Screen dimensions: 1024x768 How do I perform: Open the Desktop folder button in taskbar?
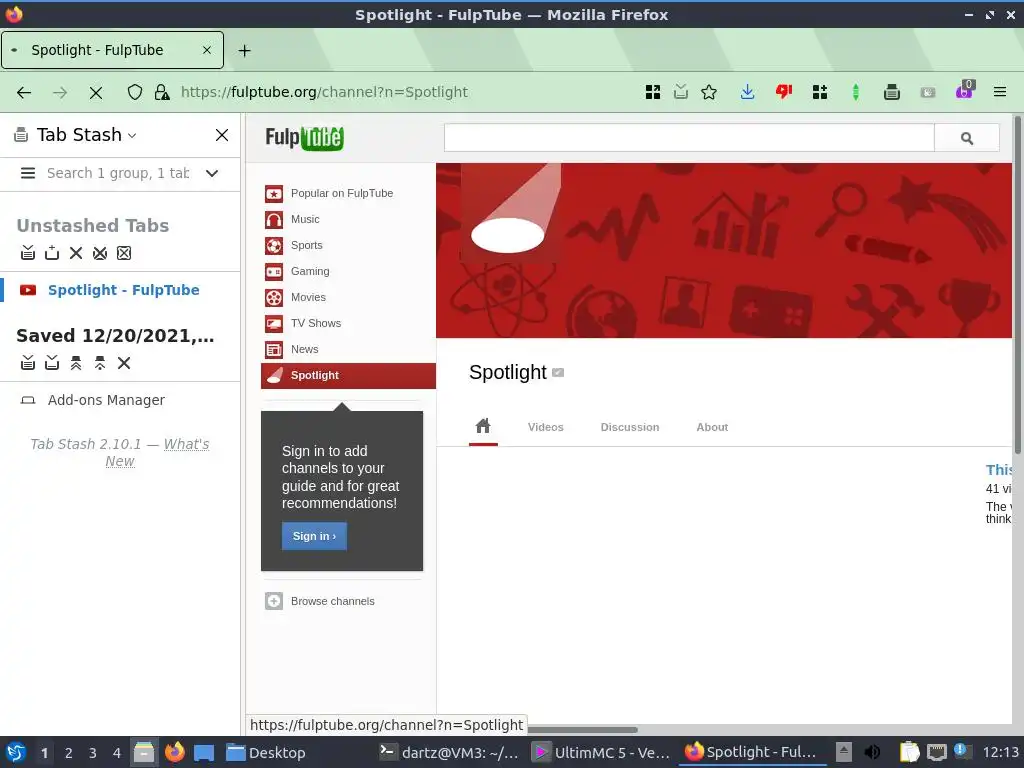point(265,752)
